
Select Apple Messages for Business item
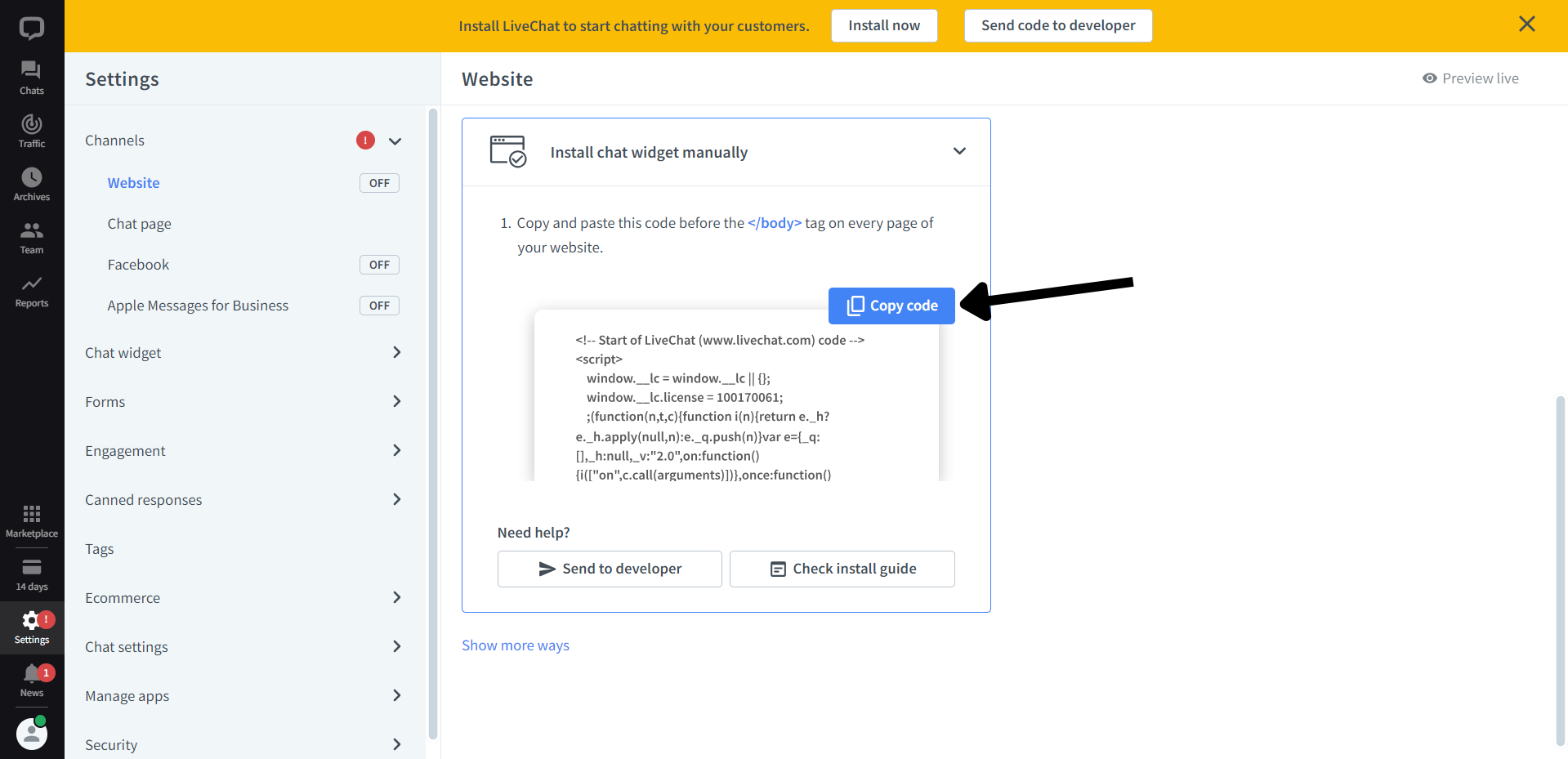point(198,306)
